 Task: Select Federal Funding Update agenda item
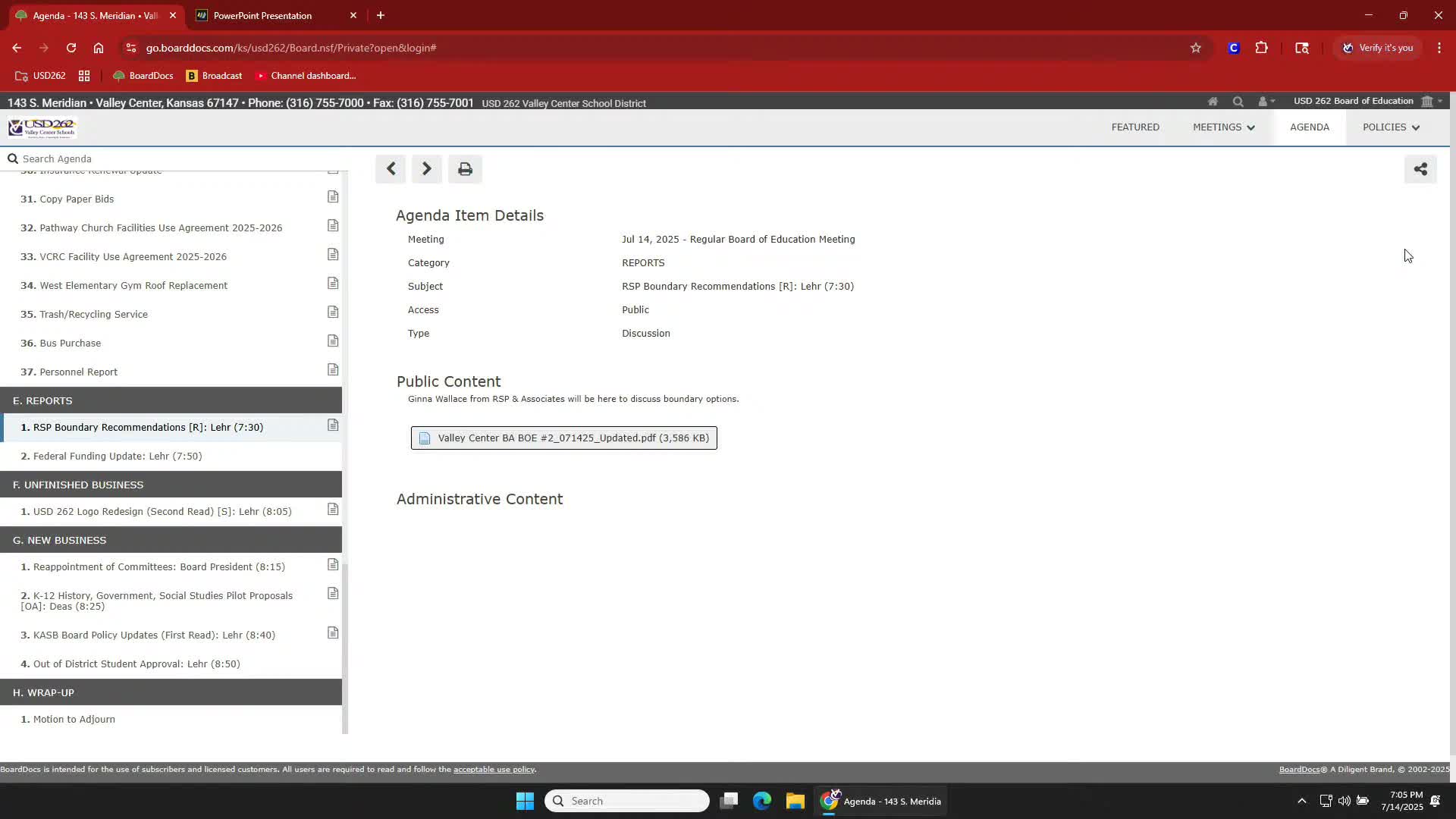[x=118, y=457]
